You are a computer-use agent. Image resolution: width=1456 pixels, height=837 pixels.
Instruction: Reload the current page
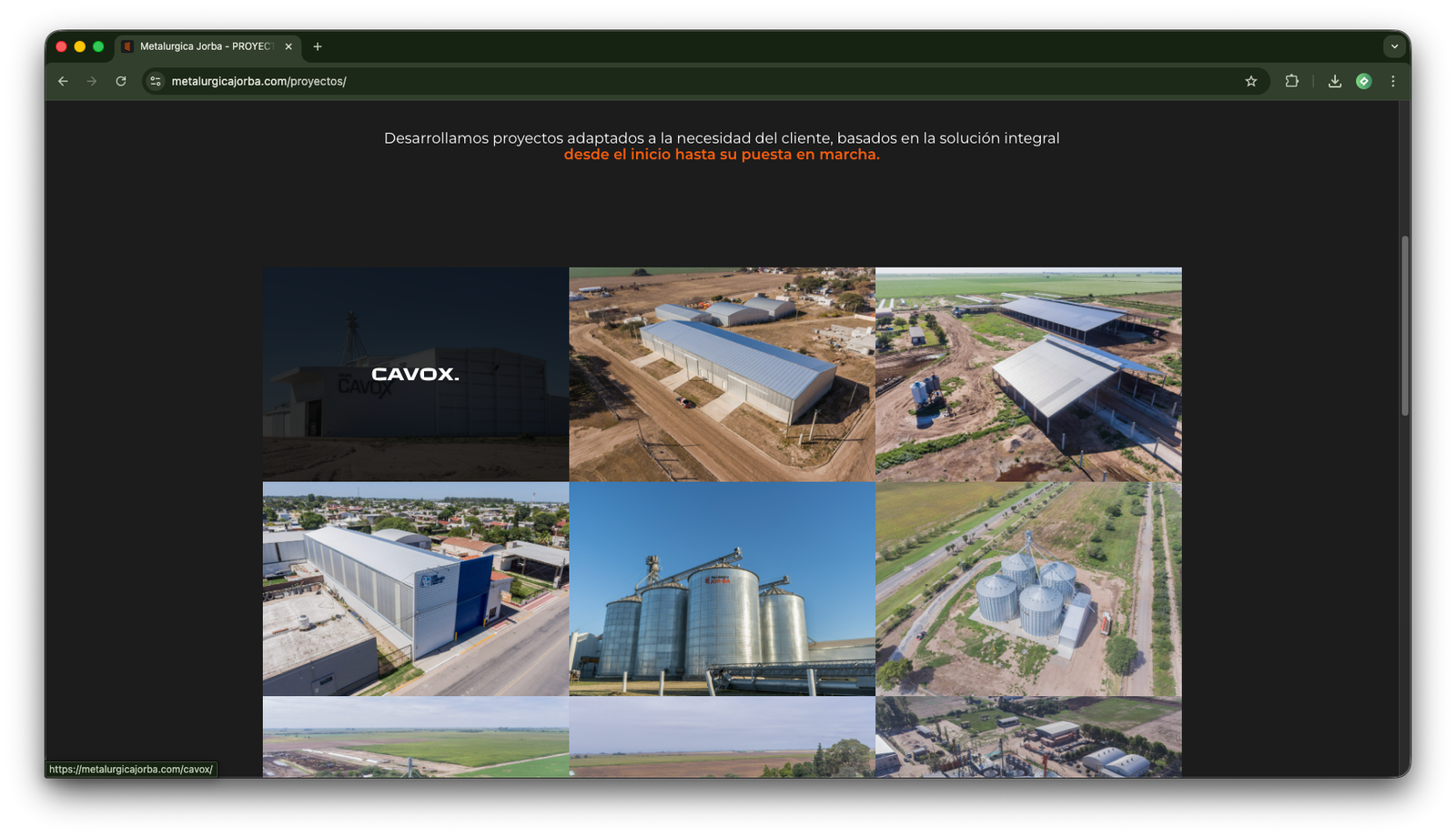121,81
